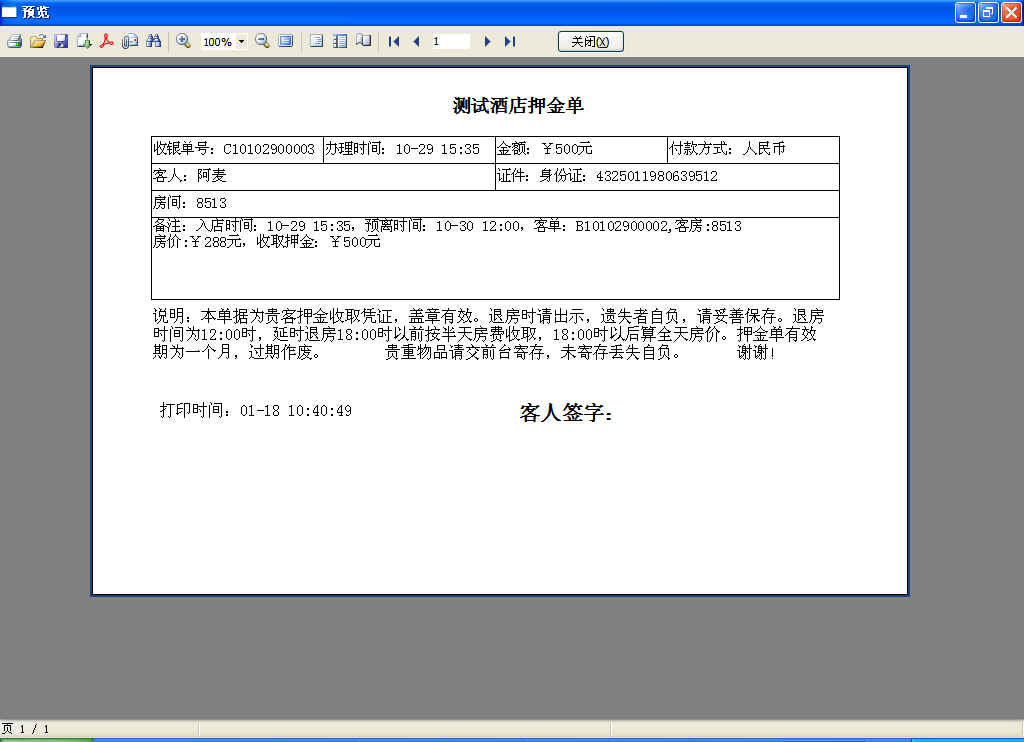Click the receipt number C10102900003

pyautogui.click(x=269, y=149)
